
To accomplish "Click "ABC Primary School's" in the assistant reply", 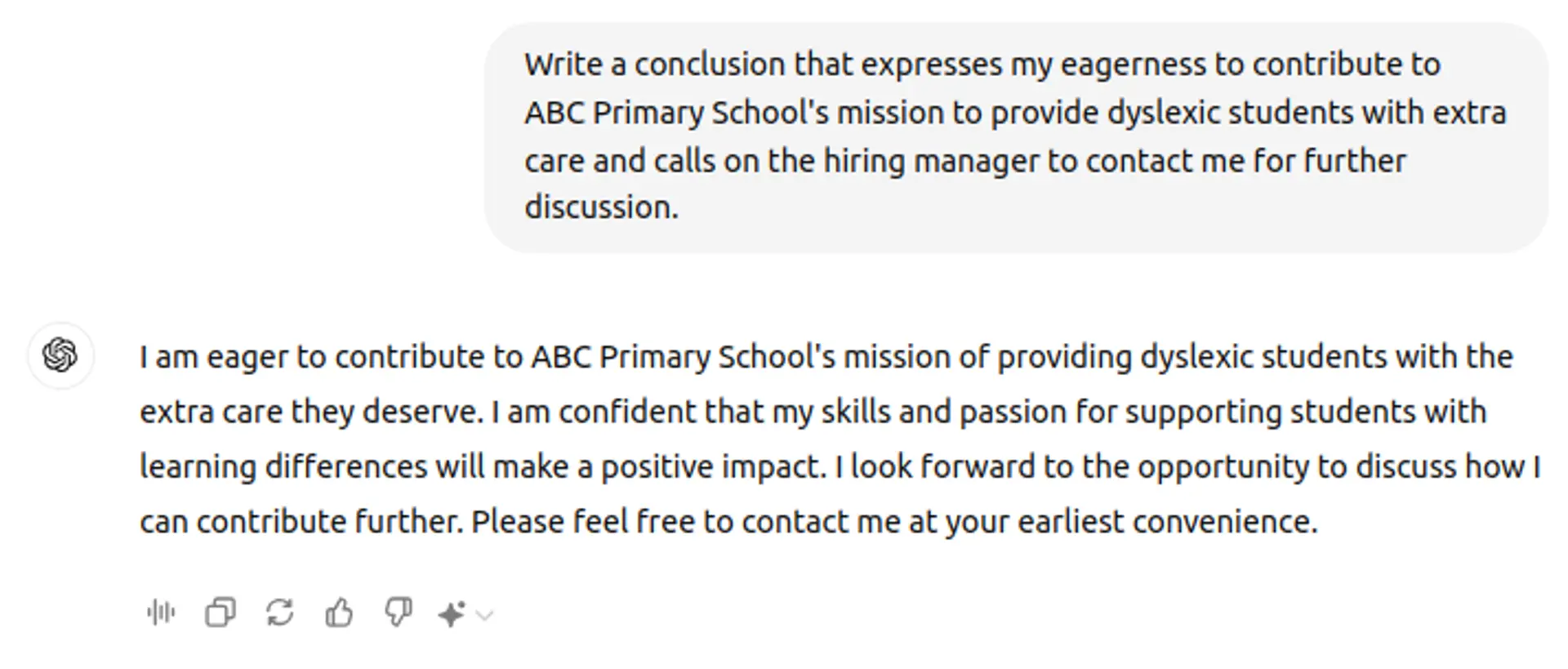I will coord(683,357).
